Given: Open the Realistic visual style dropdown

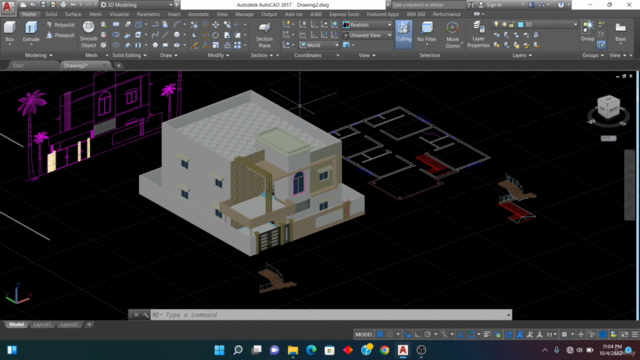Looking at the screenshot, I should point(367,25).
